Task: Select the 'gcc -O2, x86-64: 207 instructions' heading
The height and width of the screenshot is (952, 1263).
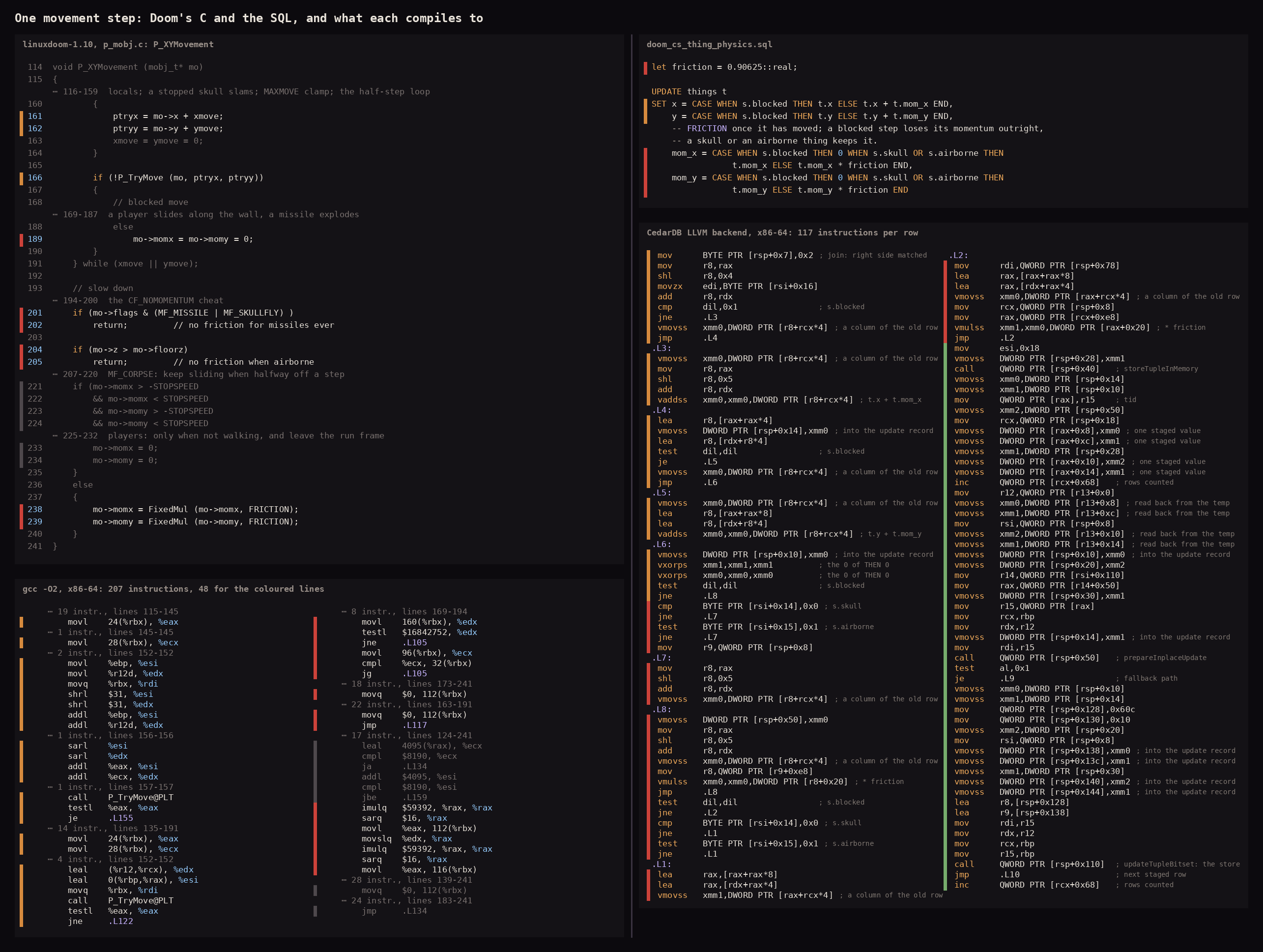Action: (173, 589)
